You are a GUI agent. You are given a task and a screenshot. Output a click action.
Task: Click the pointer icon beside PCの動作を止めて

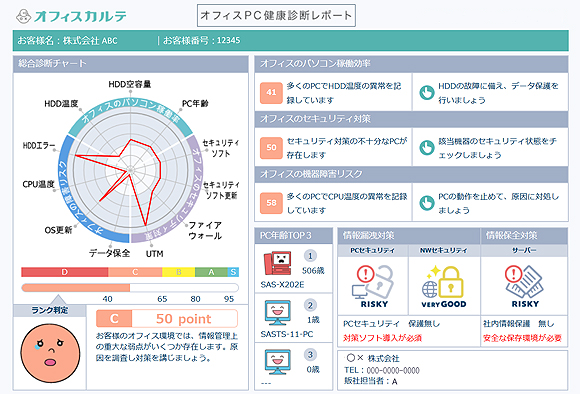click(x=426, y=203)
